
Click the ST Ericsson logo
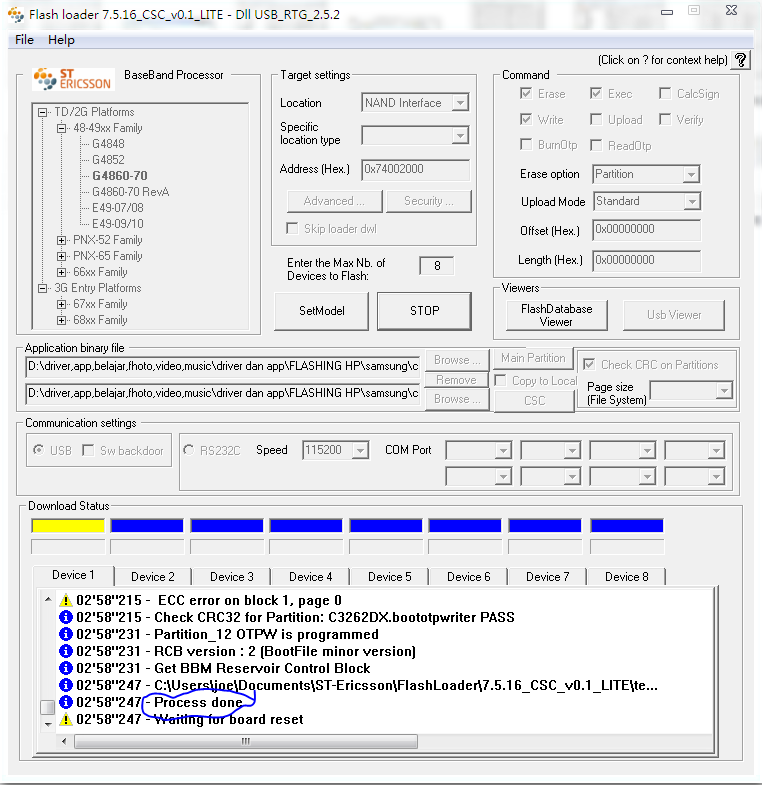73,79
